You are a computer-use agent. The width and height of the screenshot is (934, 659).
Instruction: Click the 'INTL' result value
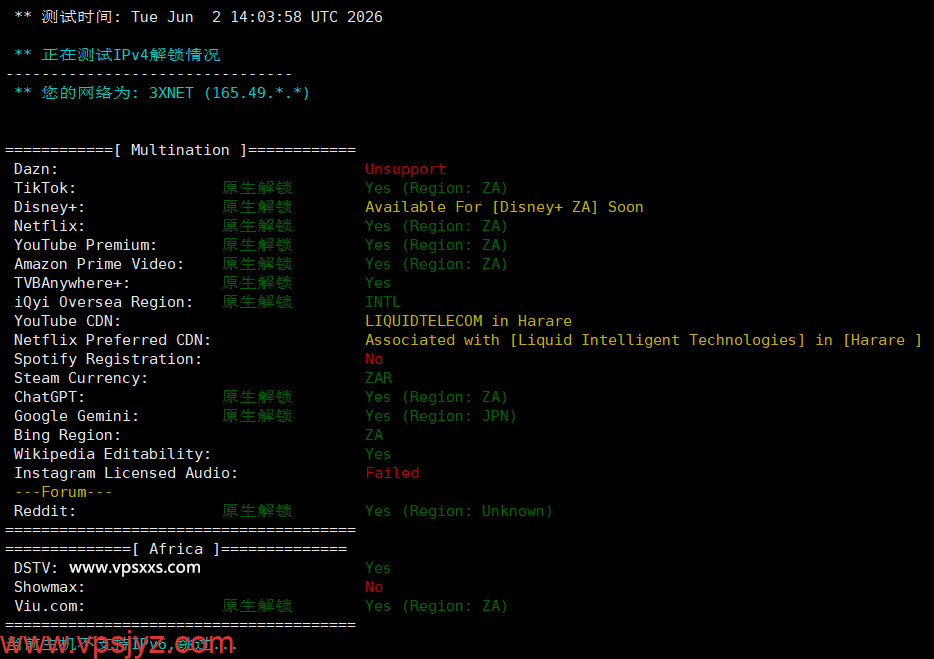[383, 302]
